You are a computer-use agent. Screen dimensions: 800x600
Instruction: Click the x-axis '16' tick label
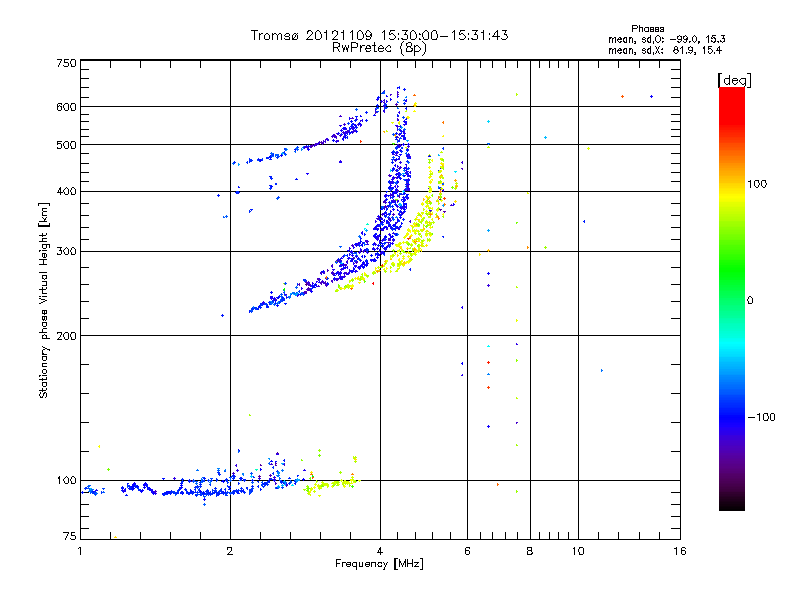click(680, 551)
